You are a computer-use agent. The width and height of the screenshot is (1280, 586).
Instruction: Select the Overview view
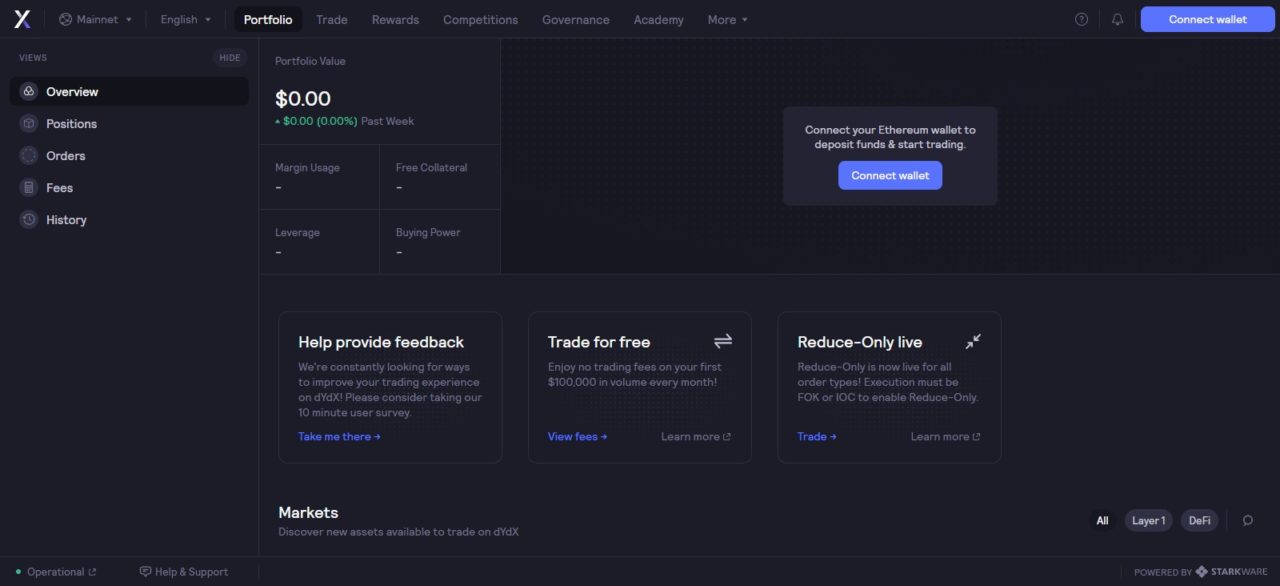[x=129, y=91]
